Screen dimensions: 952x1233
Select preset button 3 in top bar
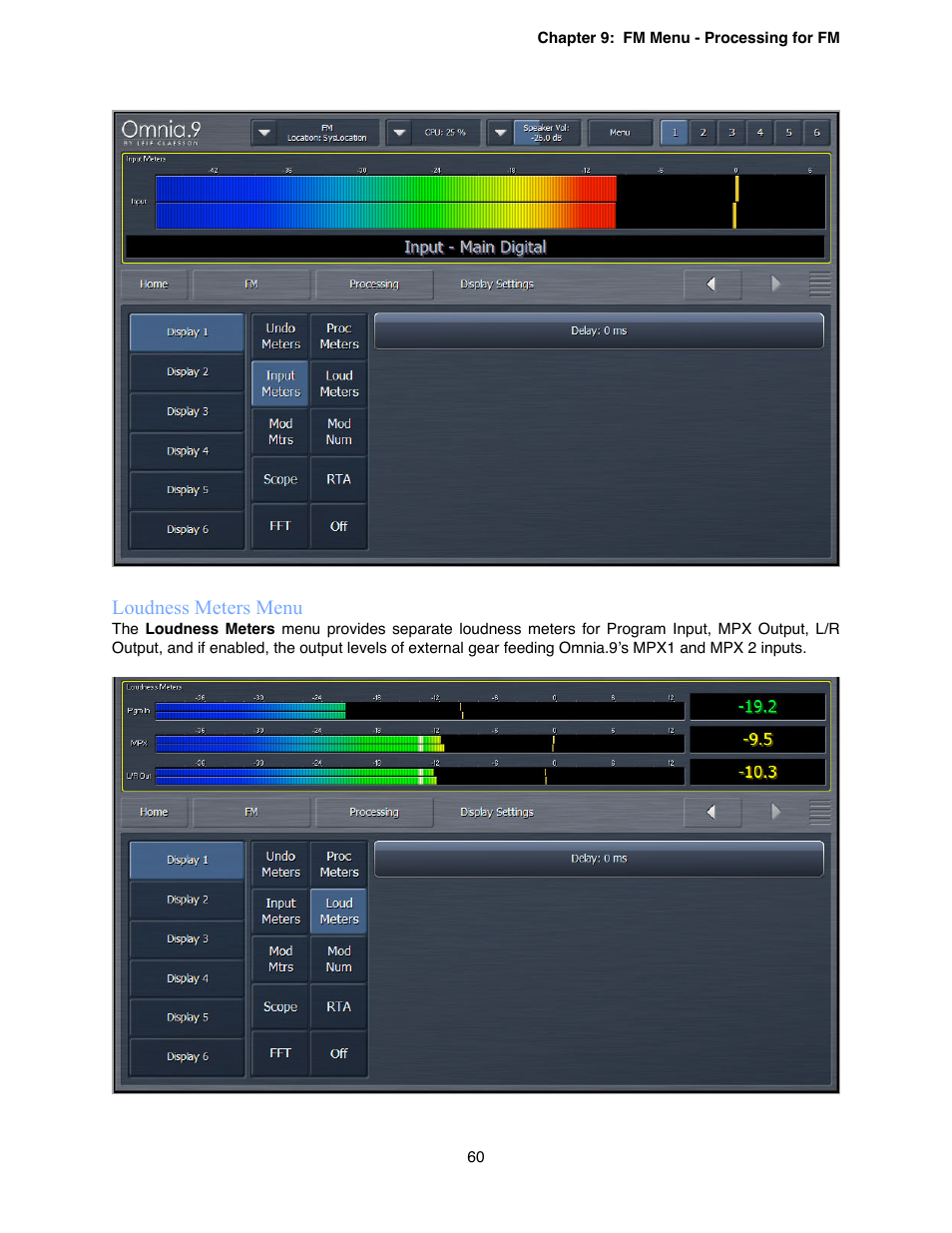[x=731, y=132]
